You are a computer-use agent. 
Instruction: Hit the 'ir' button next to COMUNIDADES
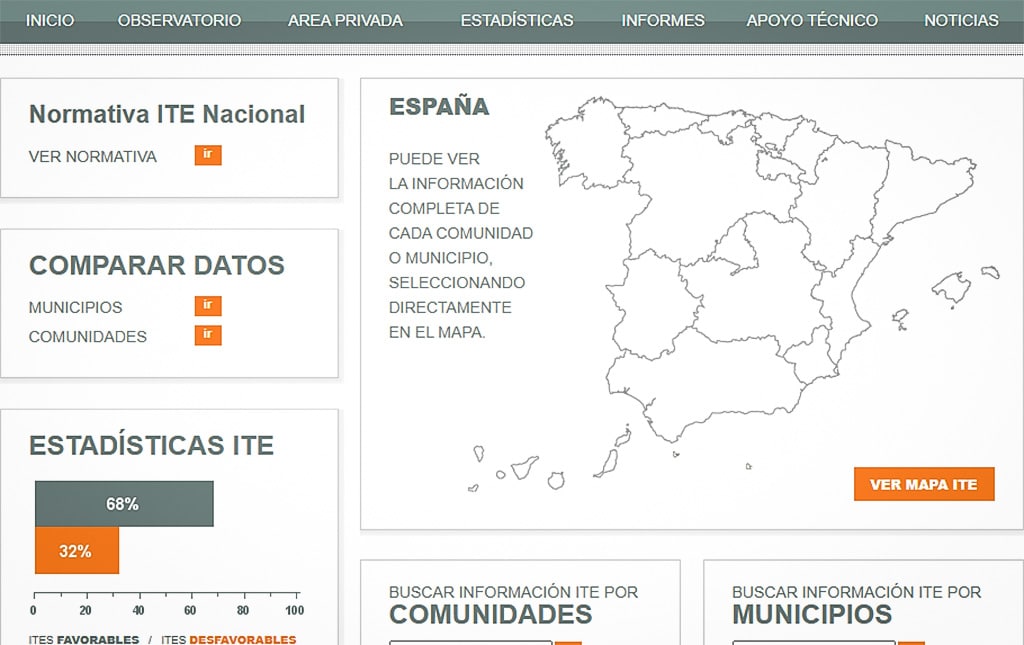tap(208, 335)
